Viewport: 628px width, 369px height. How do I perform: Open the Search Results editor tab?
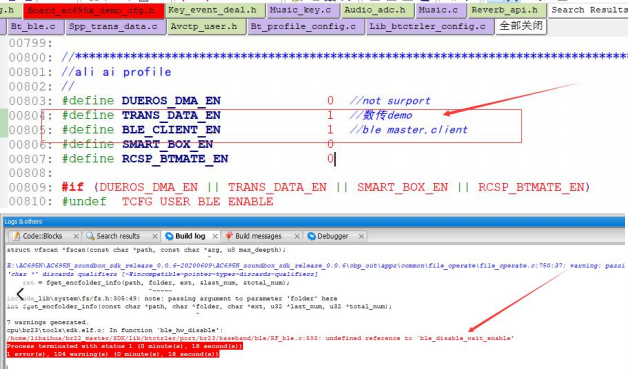coord(588,10)
